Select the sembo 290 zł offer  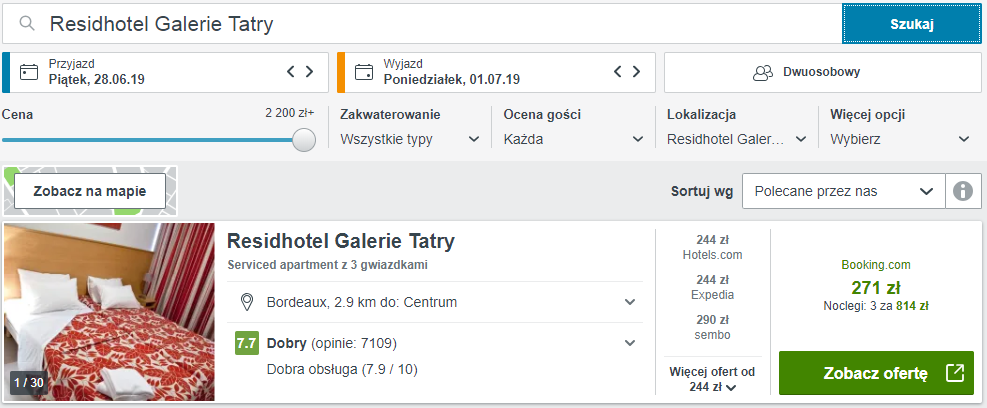713,327
